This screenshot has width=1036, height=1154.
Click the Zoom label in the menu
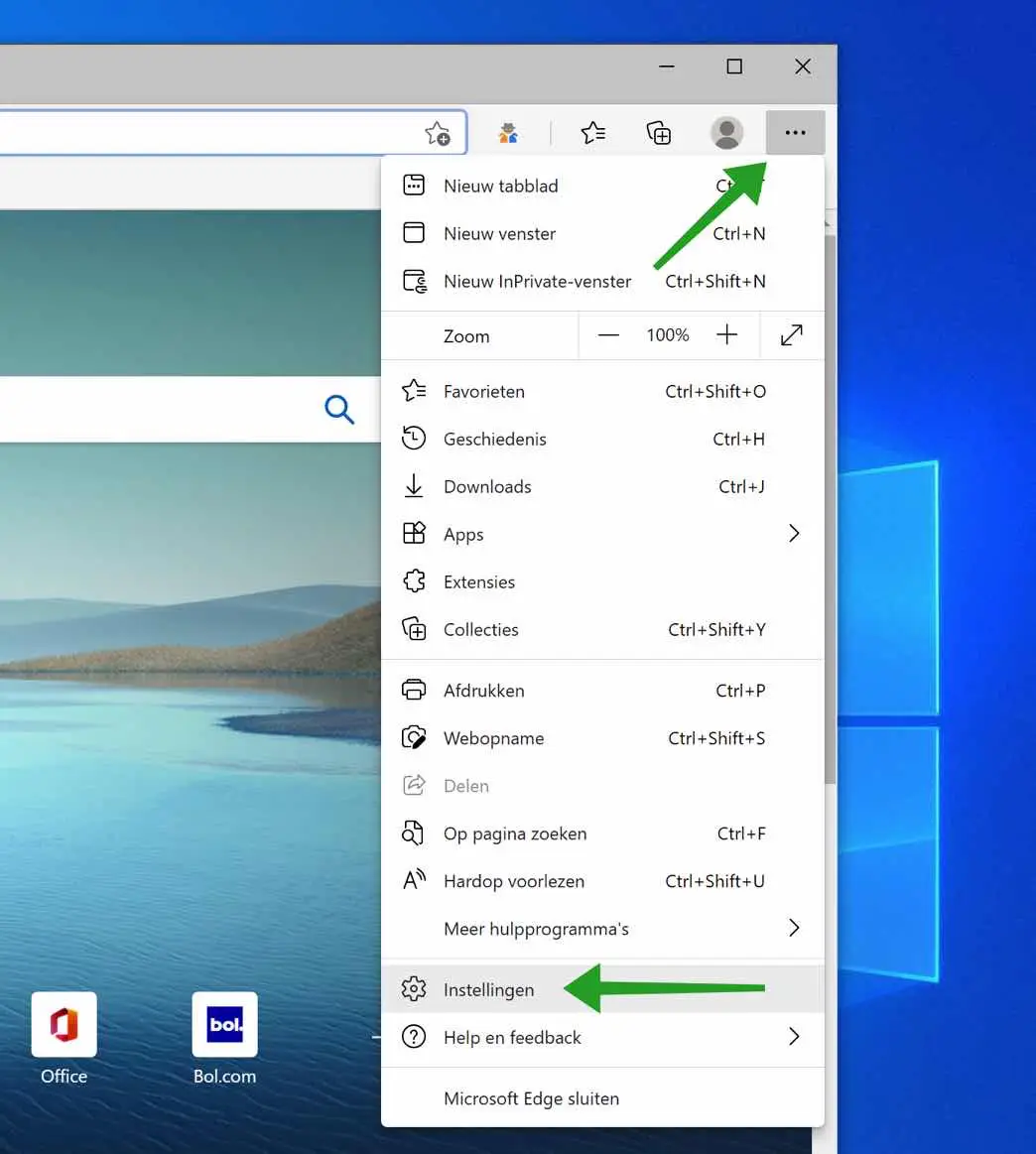[x=466, y=336]
